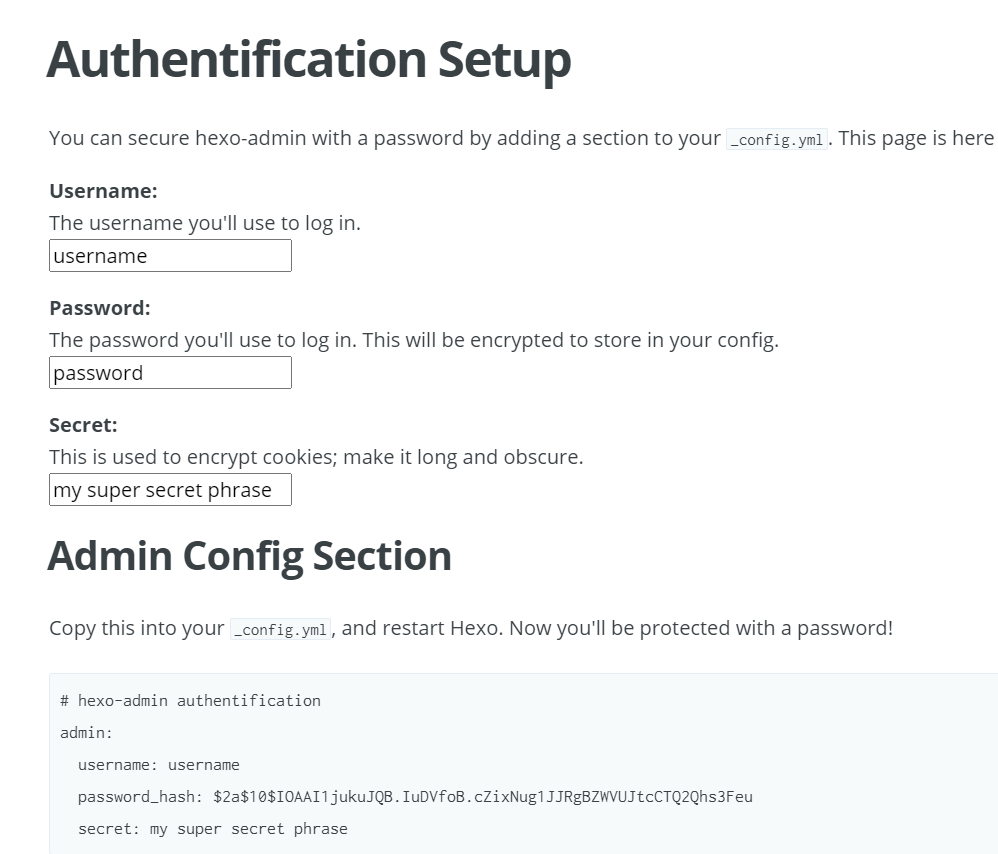Screen dimensions: 998x854
Task: Click the Admin Config Section heading
Action: point(249,556)
